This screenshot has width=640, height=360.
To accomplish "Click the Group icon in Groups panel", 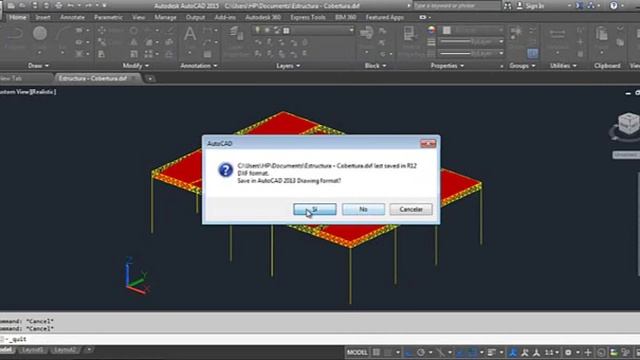I will point(516,34).
